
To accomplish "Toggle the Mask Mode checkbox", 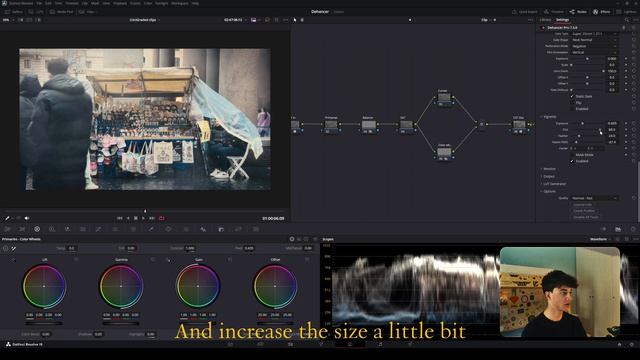I will coord(572,155).
